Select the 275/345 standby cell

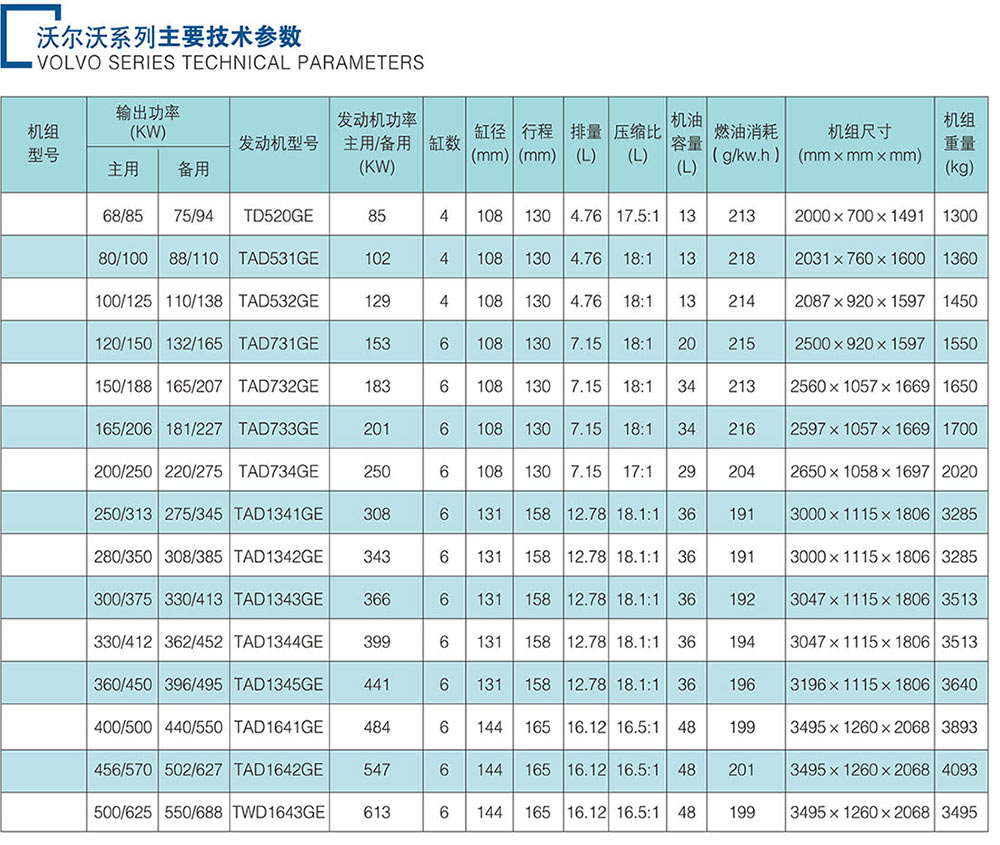coord(194,515)
